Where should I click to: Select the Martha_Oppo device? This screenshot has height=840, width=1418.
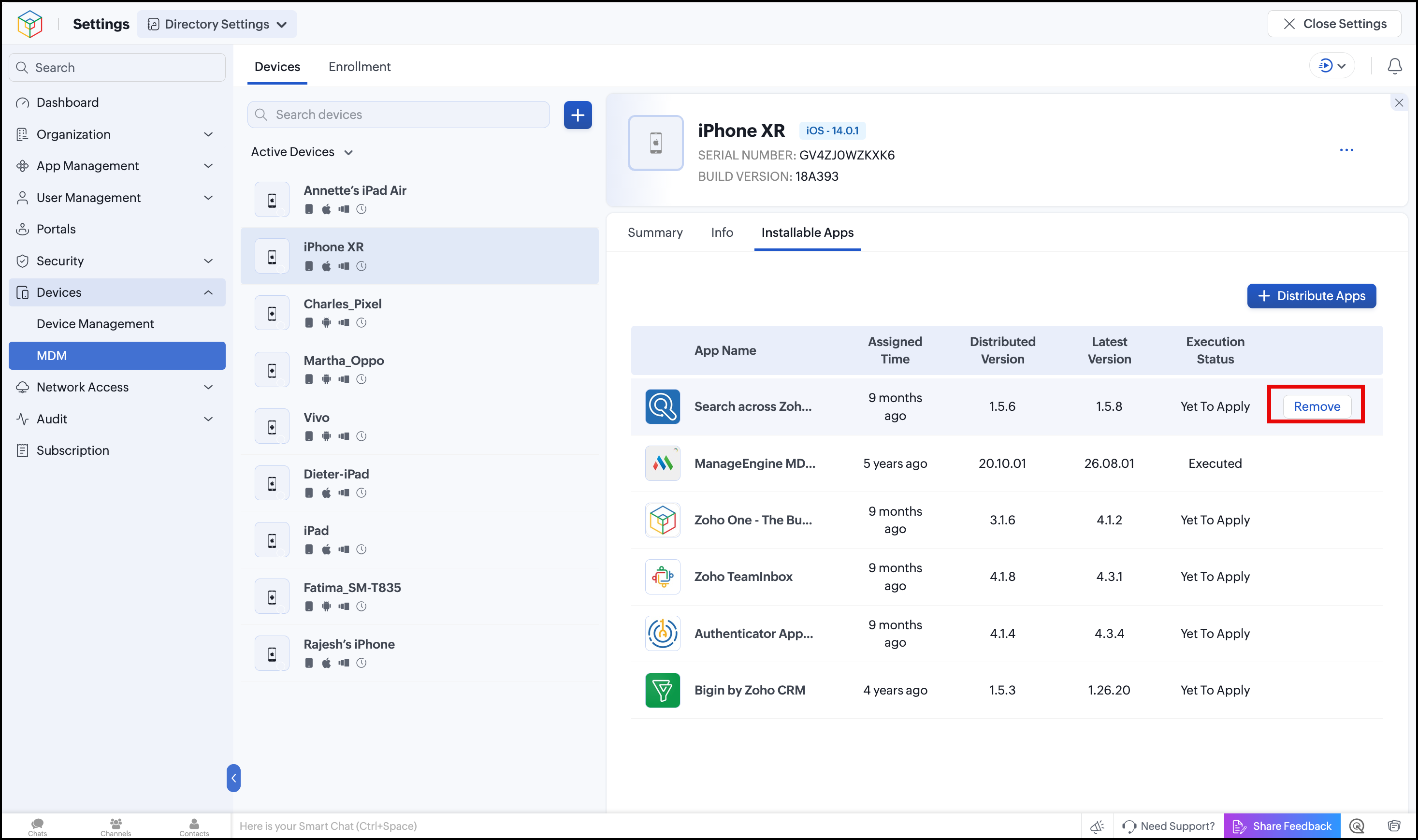(x=420, y=370)
